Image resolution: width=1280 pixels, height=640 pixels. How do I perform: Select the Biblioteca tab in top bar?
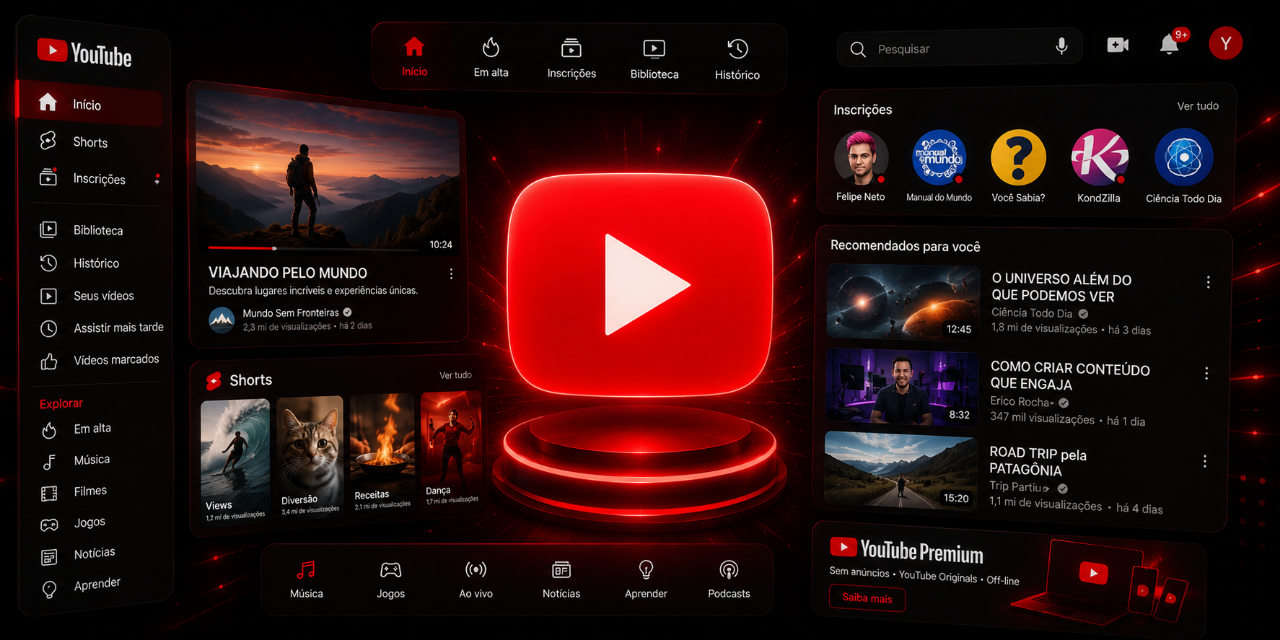[x=654, y=59]
